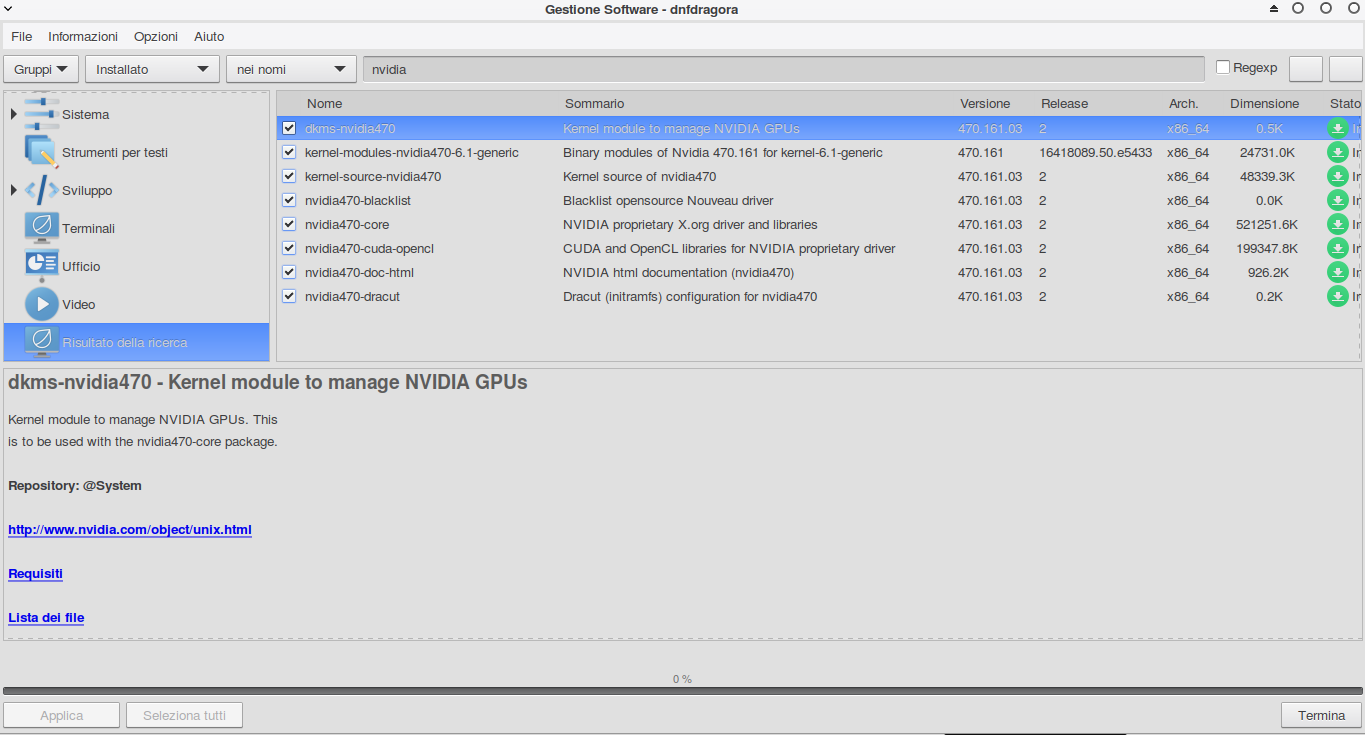
Task: Open the File menu
Action: (22, 36)
